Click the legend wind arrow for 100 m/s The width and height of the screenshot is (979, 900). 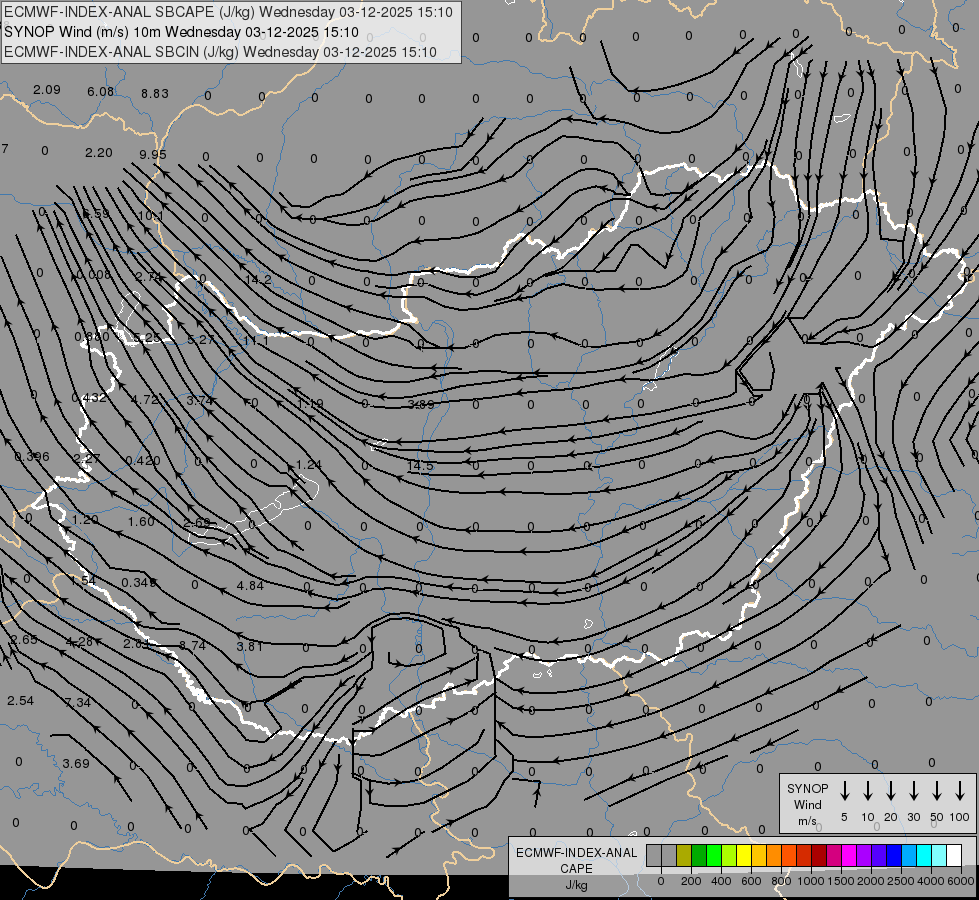[960, 791]
